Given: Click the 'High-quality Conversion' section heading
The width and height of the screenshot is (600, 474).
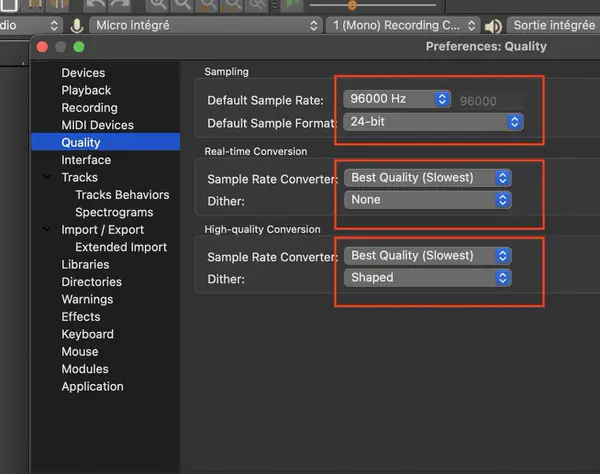Looking at the screenshot, I should click(262, 230).
